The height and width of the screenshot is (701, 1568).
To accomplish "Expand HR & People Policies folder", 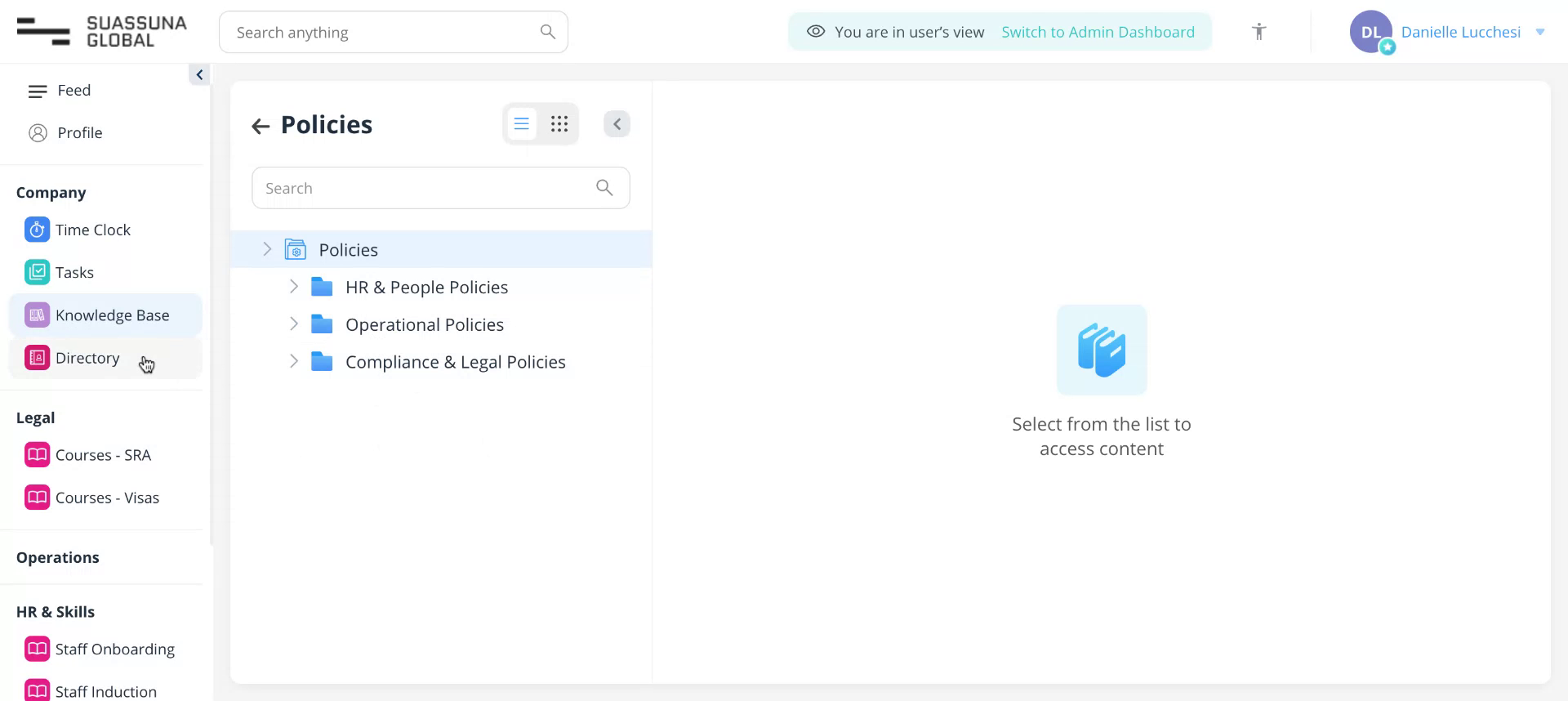I will (x=294, y=287).
